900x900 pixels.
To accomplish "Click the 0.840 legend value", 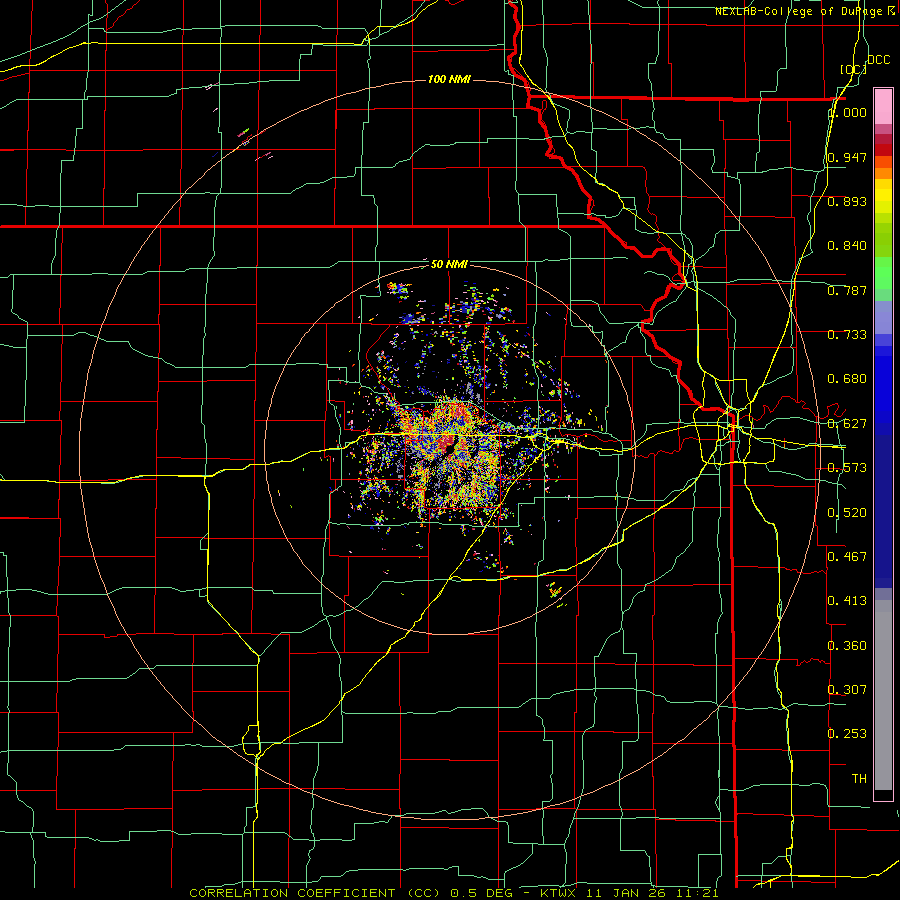I will [847, 246].
